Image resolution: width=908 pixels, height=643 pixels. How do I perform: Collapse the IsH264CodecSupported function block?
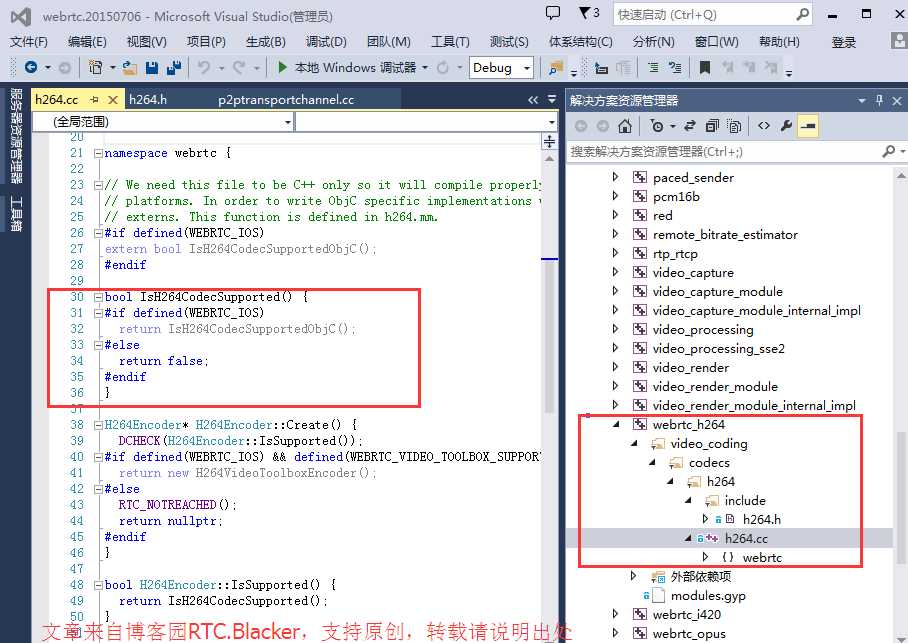click(98, 297)
